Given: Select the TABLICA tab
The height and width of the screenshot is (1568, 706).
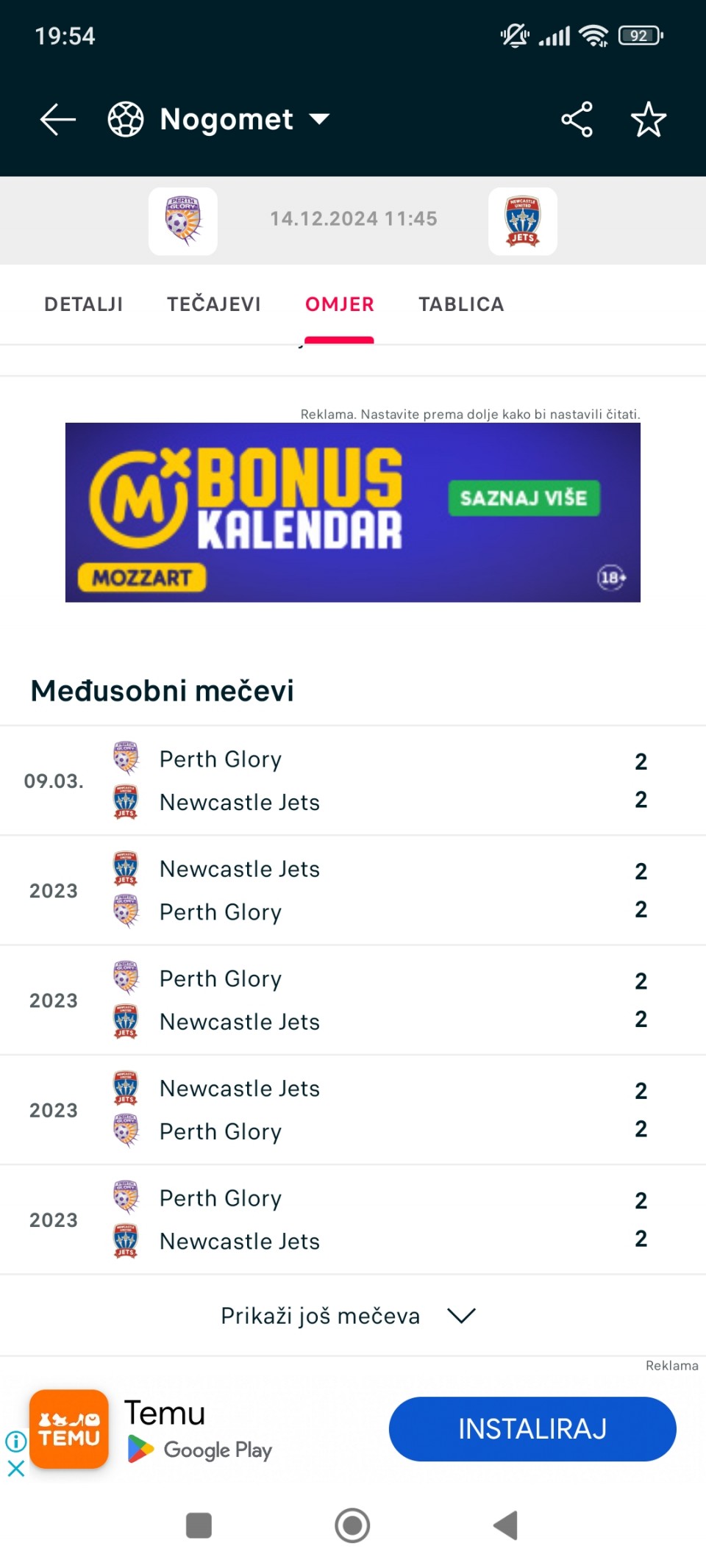Looking at the screenshot, I should point(462,304).
